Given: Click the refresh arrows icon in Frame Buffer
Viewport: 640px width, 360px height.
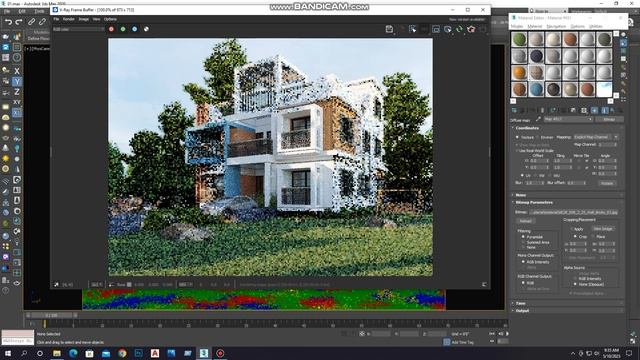Looking at the screenshot, I should pyautogui.click(x=459, y=29).
